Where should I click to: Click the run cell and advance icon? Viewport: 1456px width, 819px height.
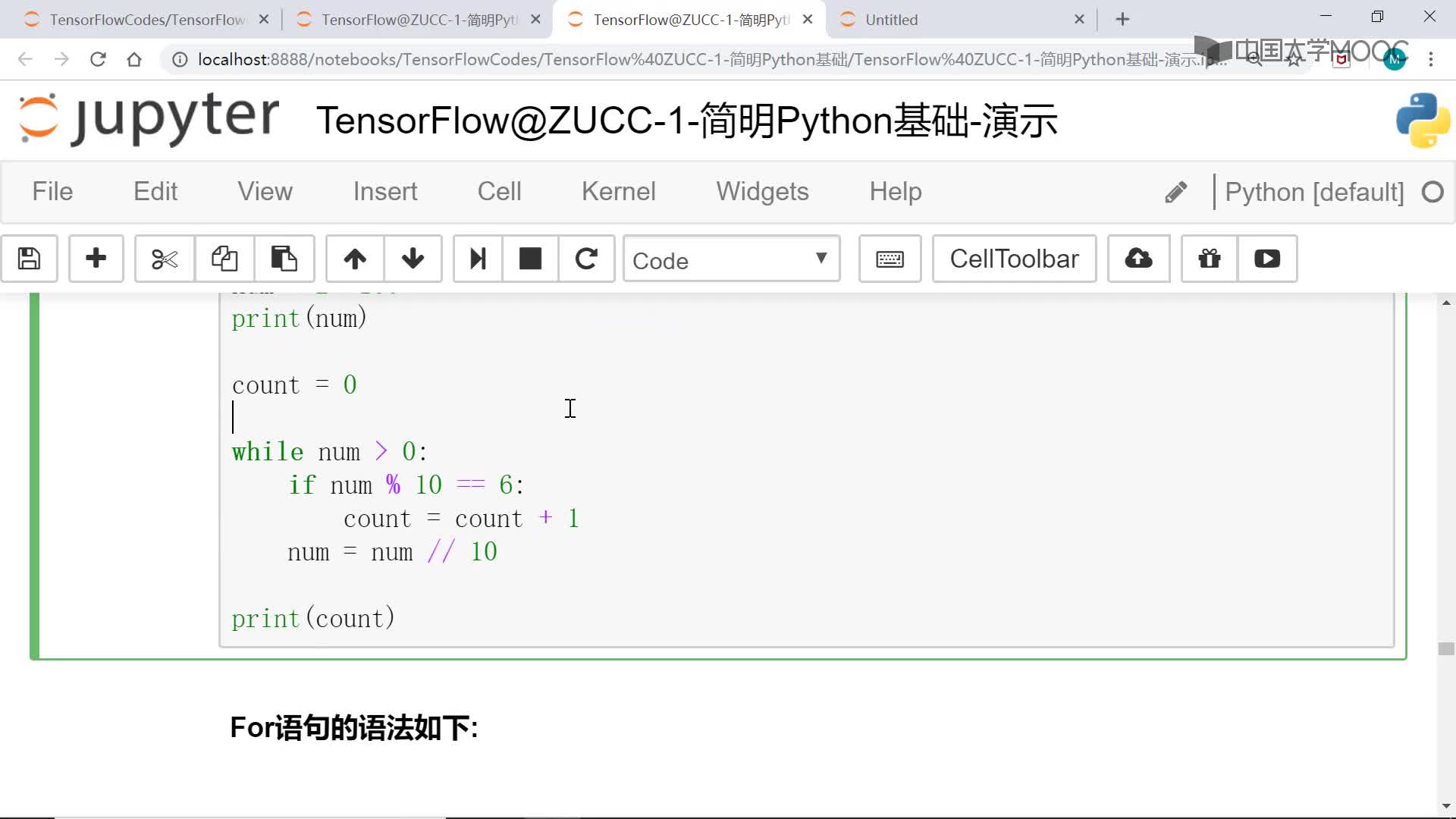click(476, 259)
